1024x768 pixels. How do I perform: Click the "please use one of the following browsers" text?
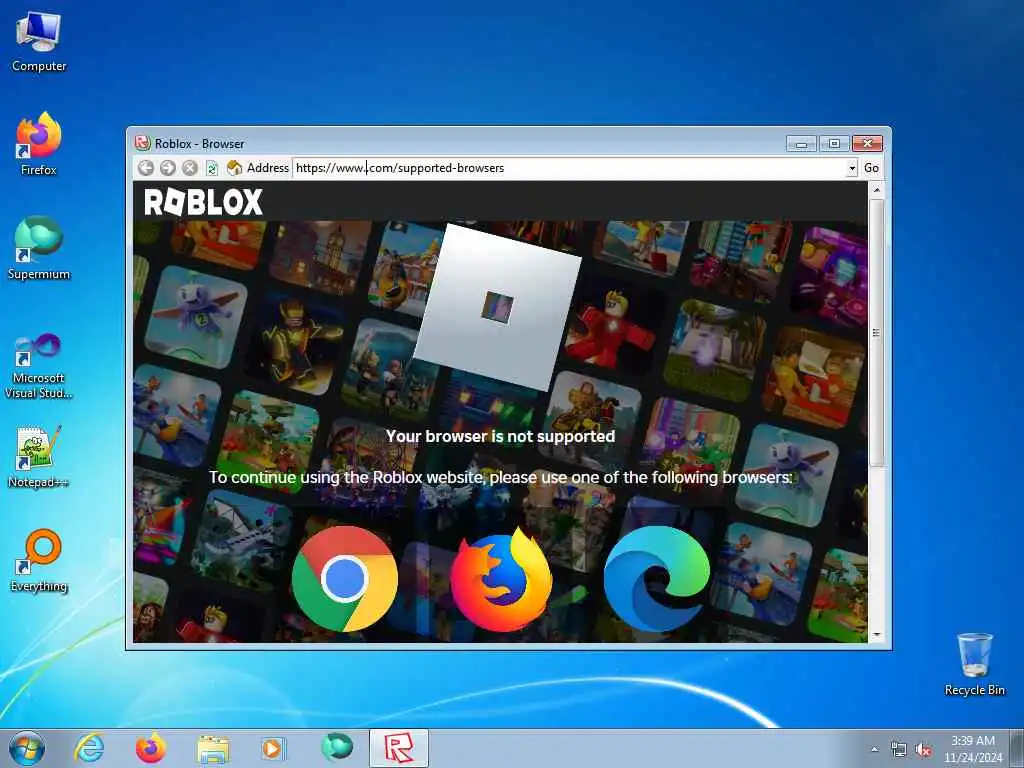[641, 477]
